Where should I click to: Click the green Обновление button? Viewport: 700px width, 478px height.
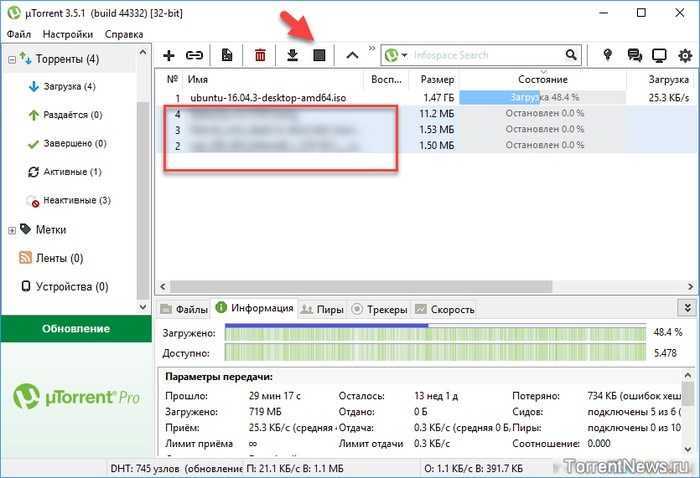click(76, 328)
